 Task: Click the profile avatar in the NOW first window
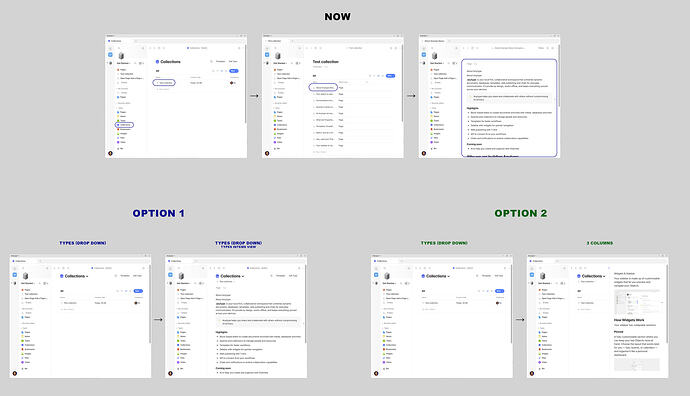click(110, 153)
